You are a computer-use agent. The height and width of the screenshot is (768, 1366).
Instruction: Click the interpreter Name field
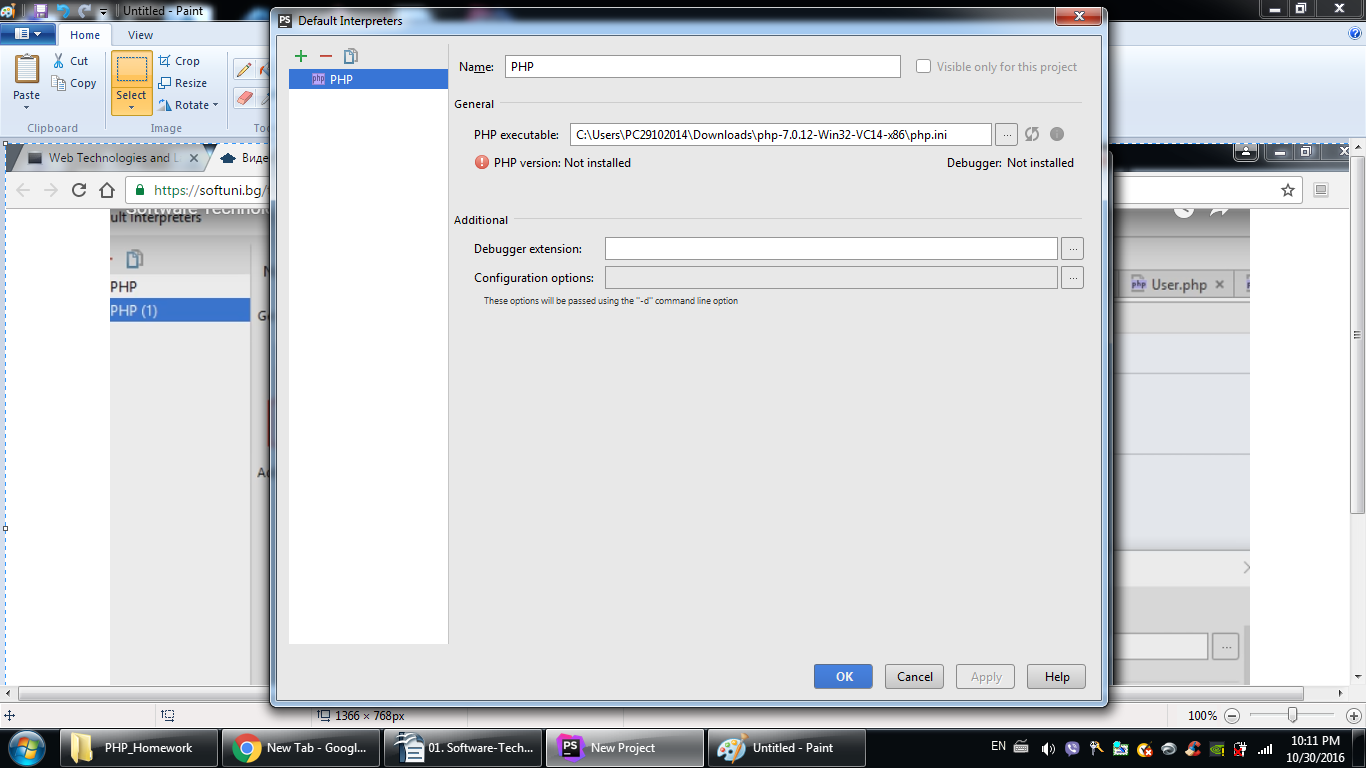tap(703, 66)
